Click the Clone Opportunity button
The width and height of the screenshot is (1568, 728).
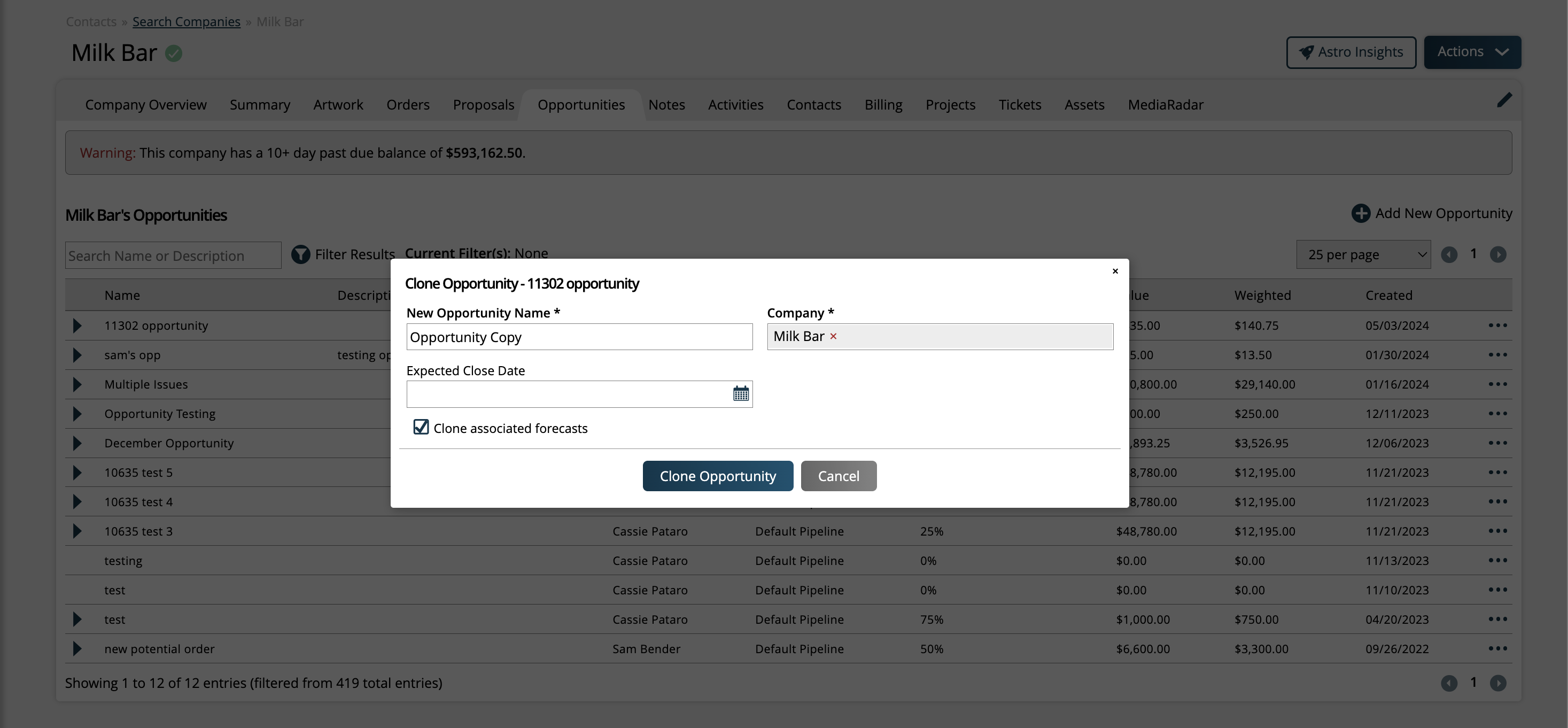click(717, 476)
